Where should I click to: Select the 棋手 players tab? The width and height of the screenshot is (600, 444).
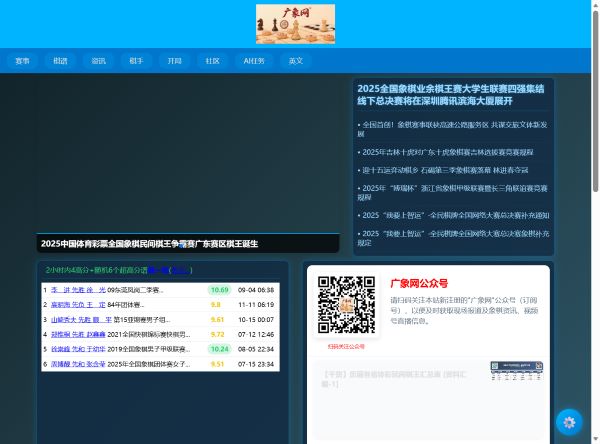pos(136,61)
